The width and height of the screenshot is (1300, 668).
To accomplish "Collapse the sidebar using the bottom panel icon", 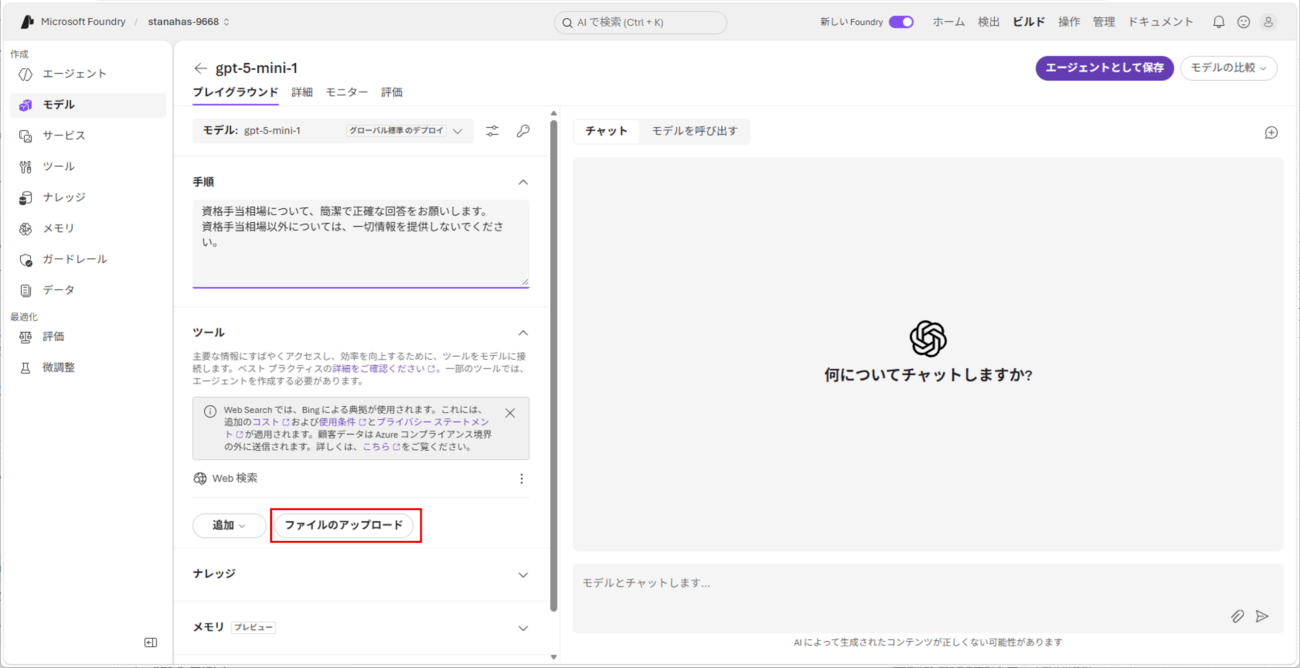I will (x=150, y=642).
